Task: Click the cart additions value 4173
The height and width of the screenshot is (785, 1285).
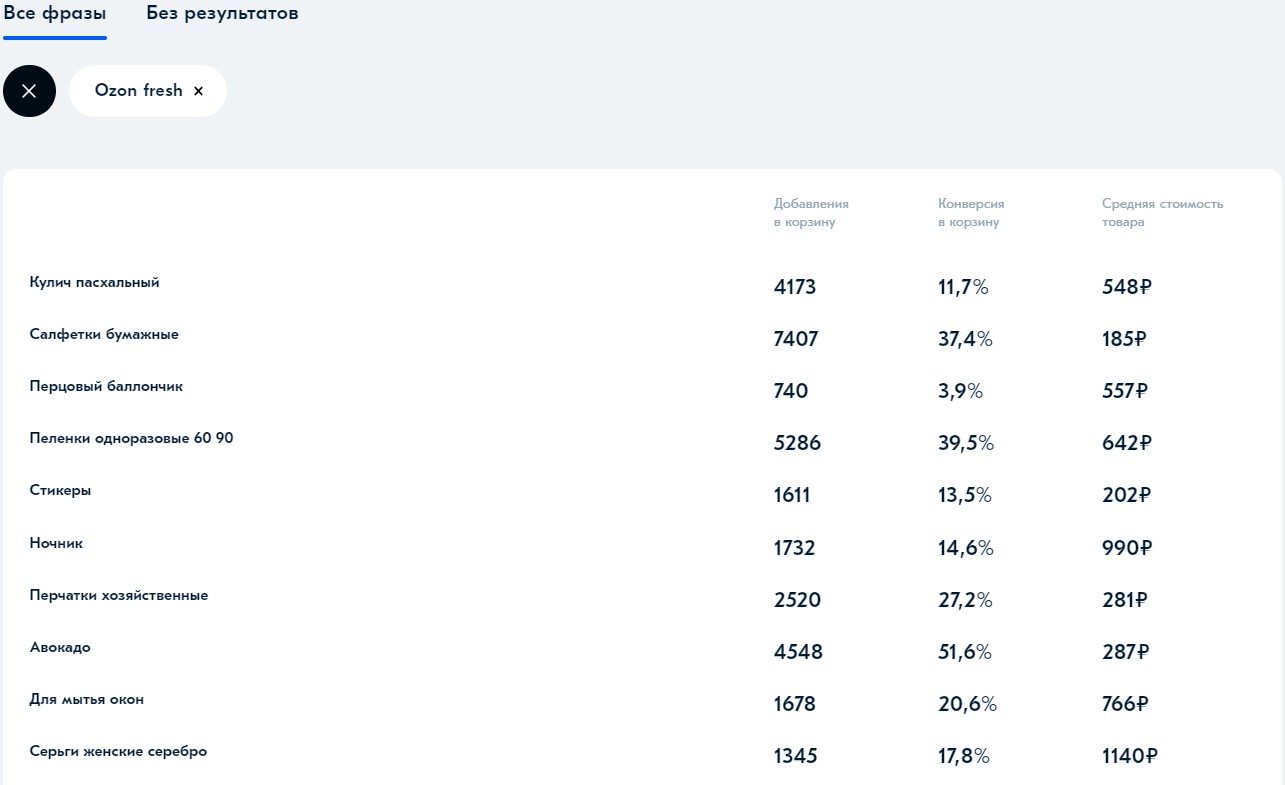Action: [795, 288]
